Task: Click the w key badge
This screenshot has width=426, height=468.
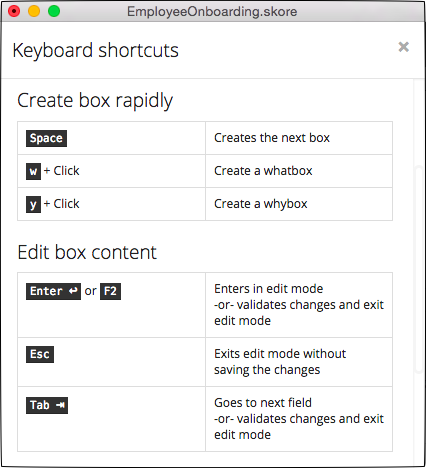Action: point(33,171)
